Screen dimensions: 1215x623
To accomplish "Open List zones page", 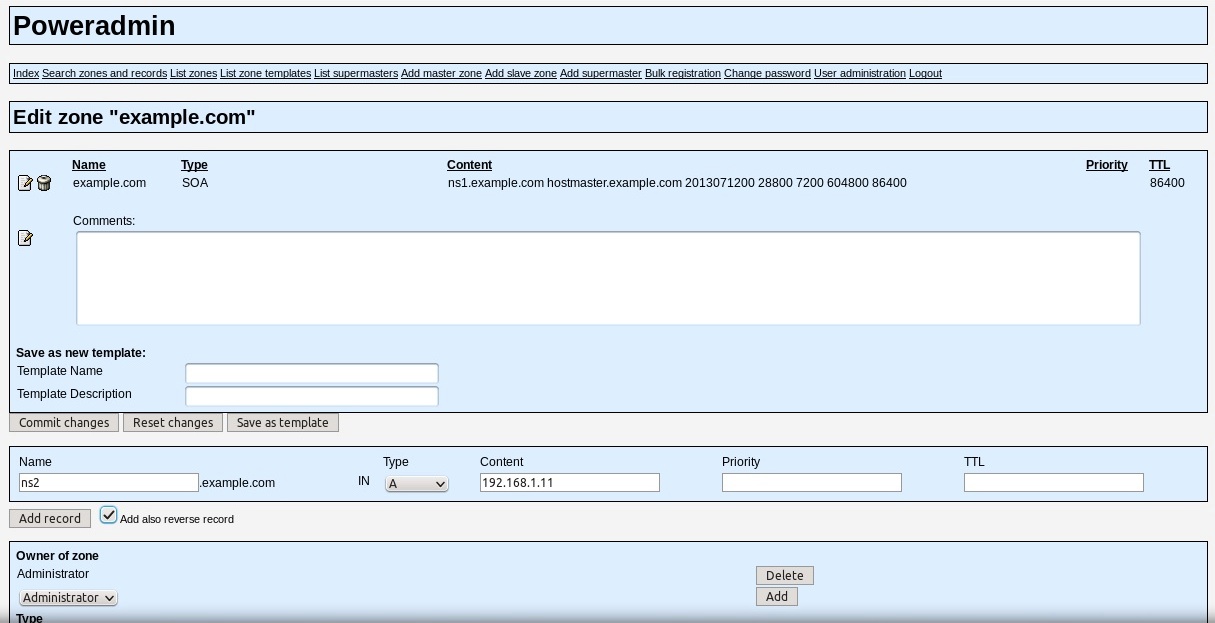I will coord(193,73).
